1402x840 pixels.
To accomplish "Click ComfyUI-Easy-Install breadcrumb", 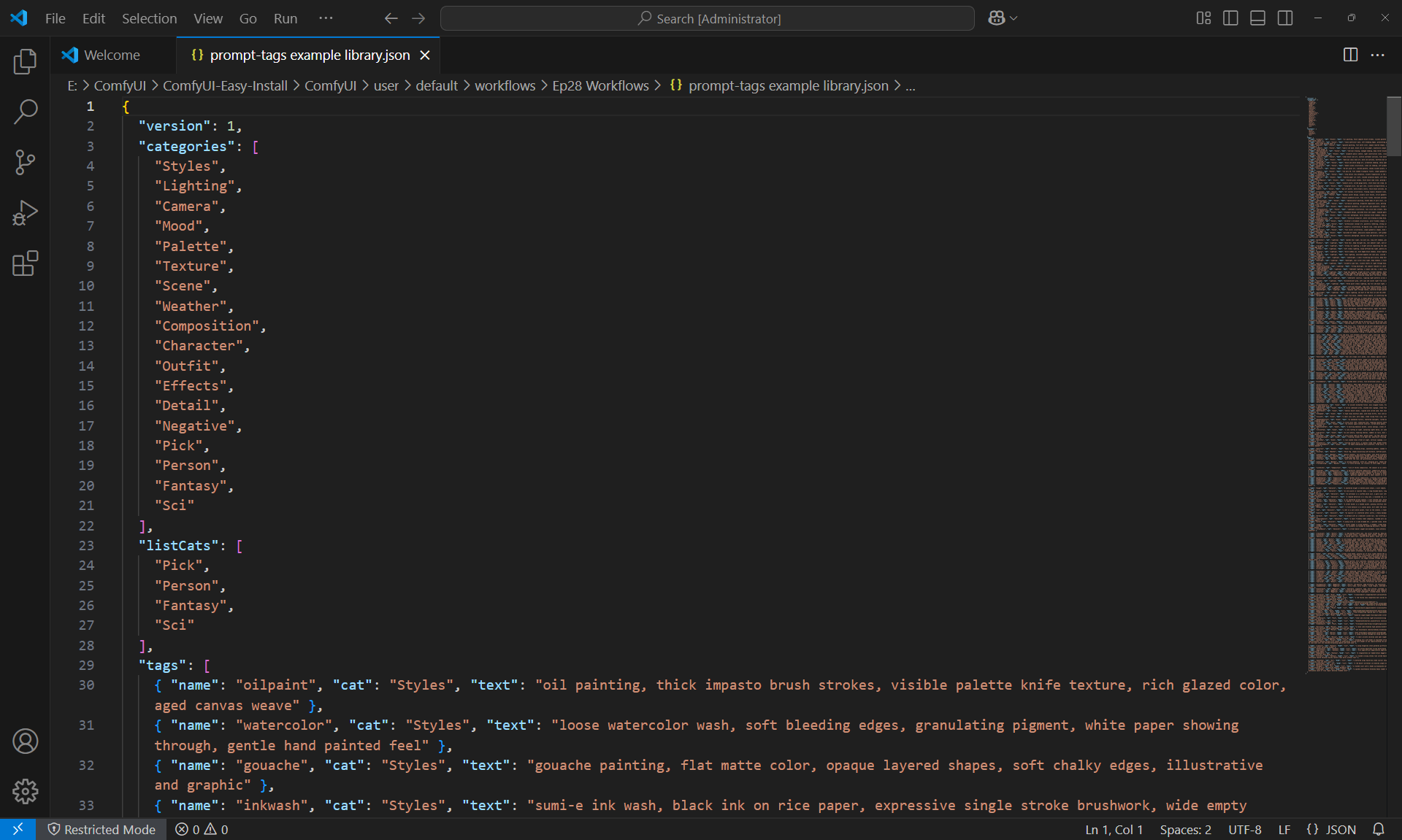I will [x=225, y=85].
